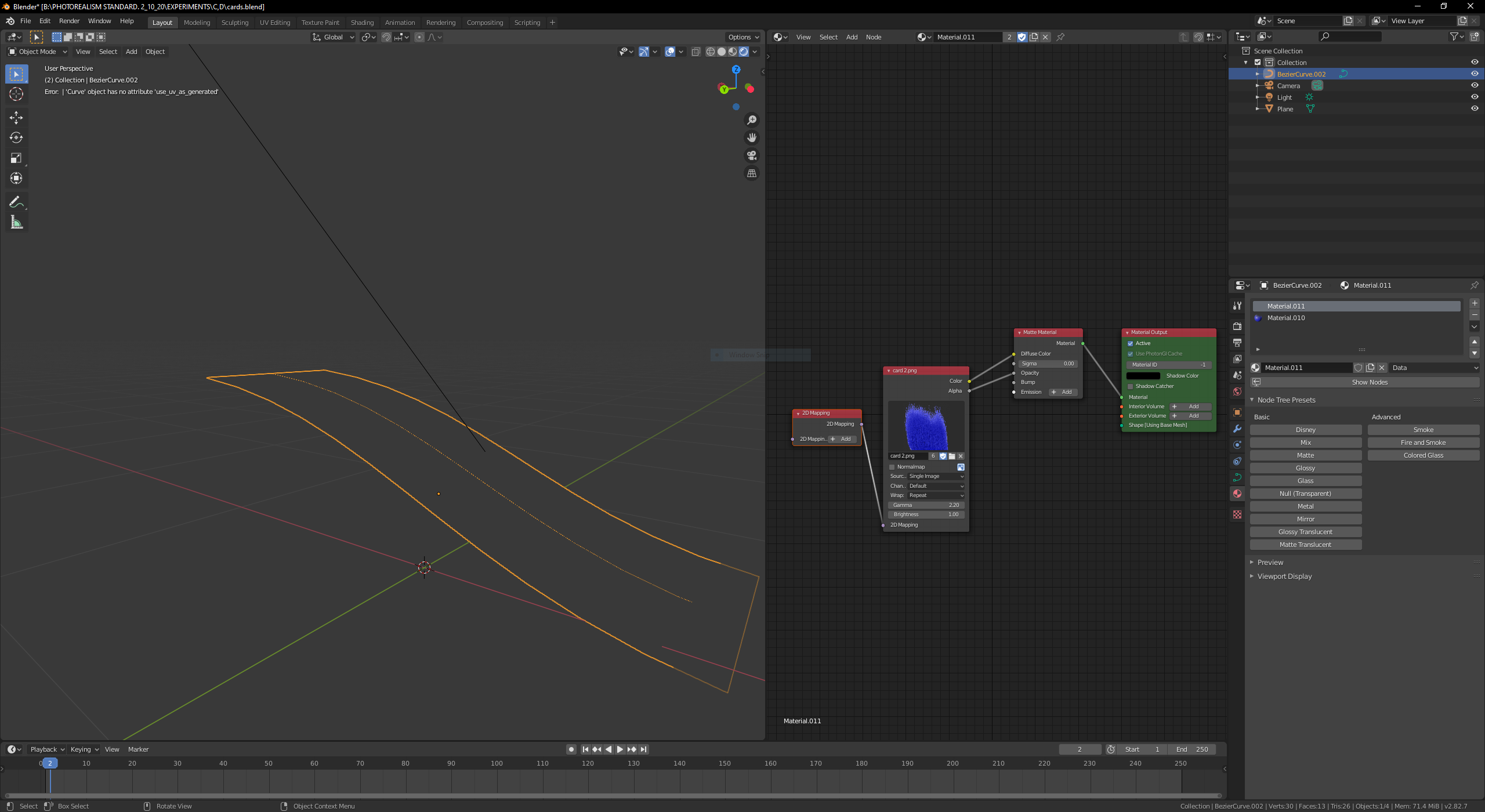This screenshot has width=1485, height=812.
Task: Select Material.010 in material slot list
Action: click(x=1285, y=318)
